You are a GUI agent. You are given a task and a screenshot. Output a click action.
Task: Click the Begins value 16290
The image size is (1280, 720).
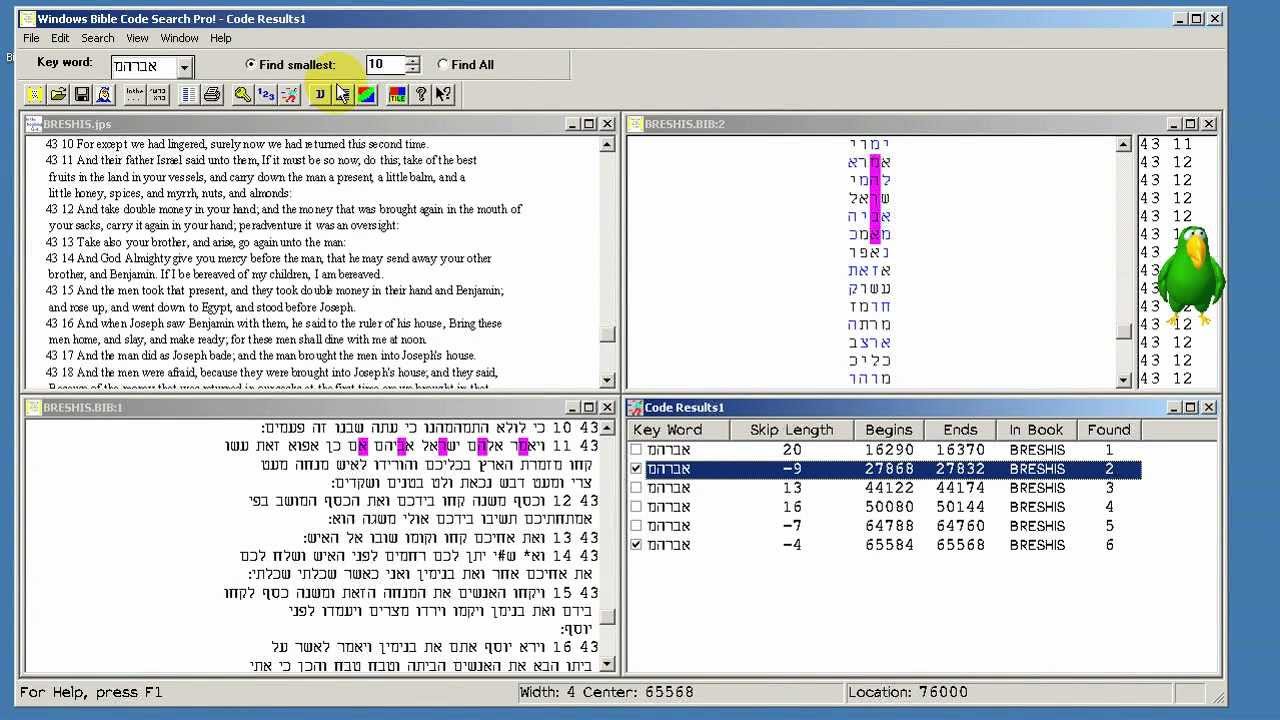(888, 450)
